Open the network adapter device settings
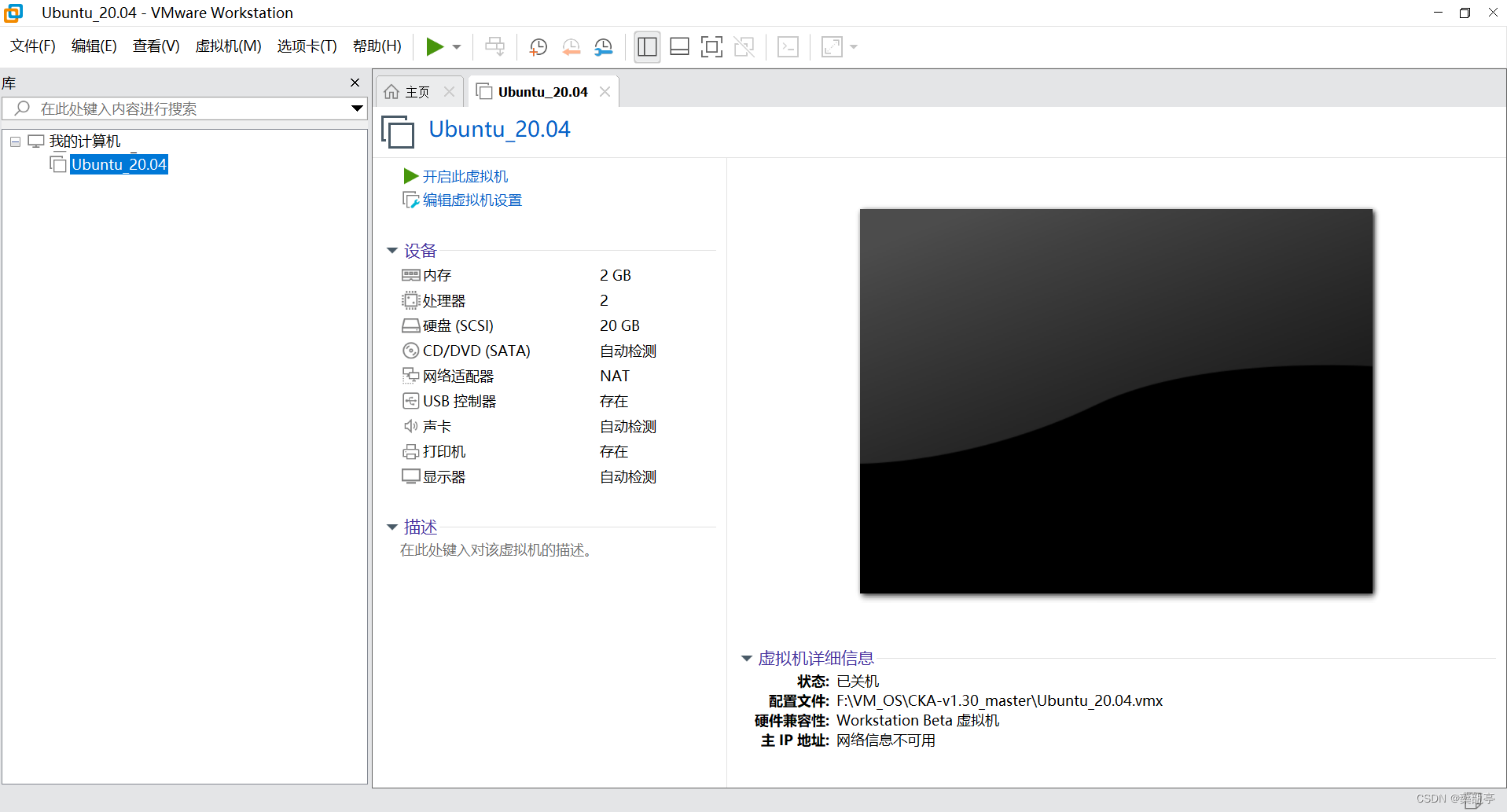Screen dimensions: 1507x812 coord(458,376)
